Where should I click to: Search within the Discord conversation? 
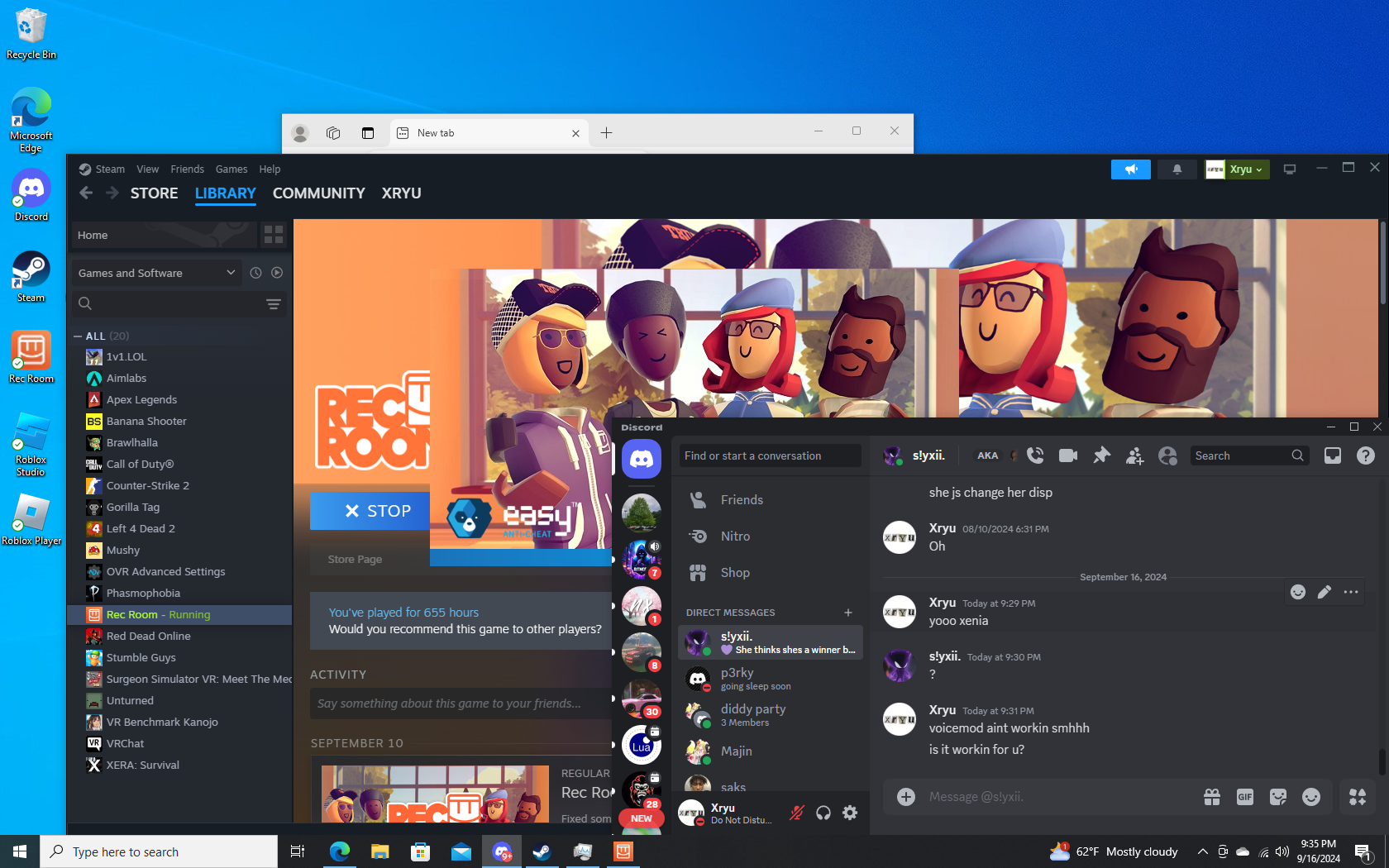click(1248, 455)
